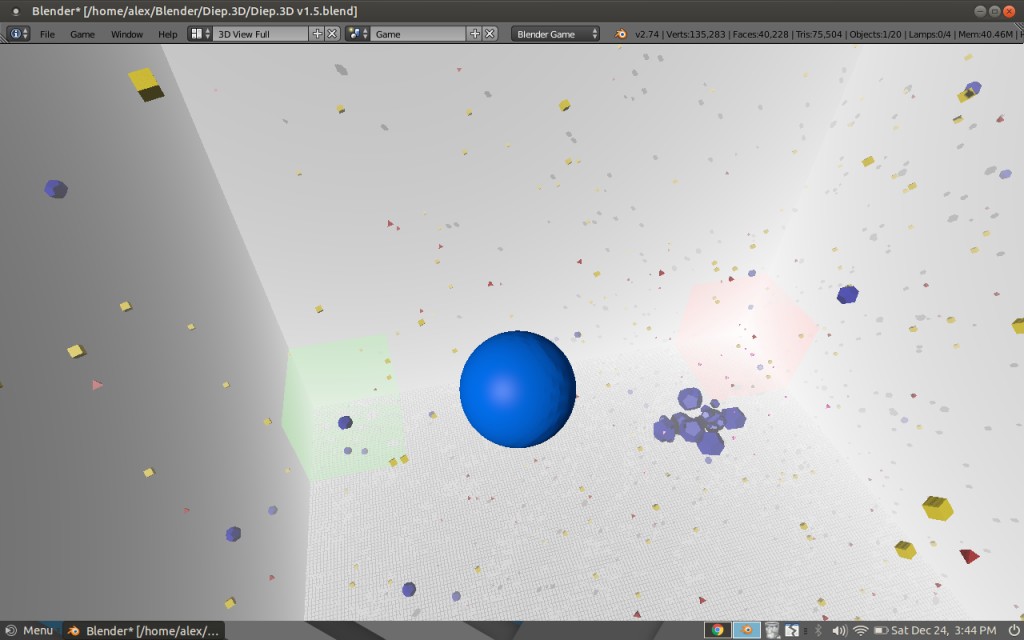This screenshot has height=640, width=1024.
Task: Select the blue sphere in the viewport
Action: pyautogui.click(x=517, y=387)
